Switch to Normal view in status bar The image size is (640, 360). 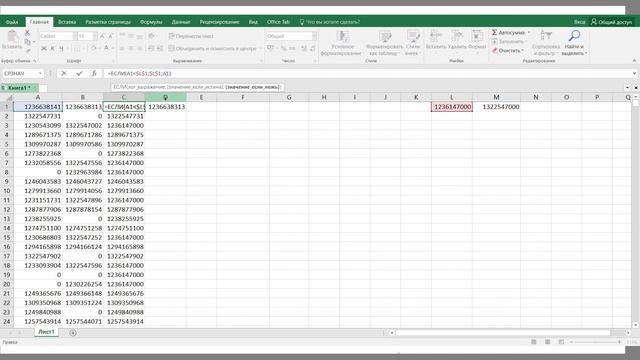(533, 342)
